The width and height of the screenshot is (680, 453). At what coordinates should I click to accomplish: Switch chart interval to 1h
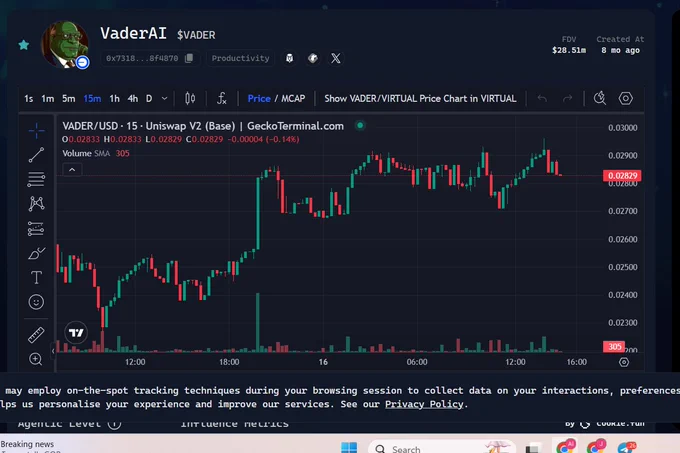pos(114,99)
